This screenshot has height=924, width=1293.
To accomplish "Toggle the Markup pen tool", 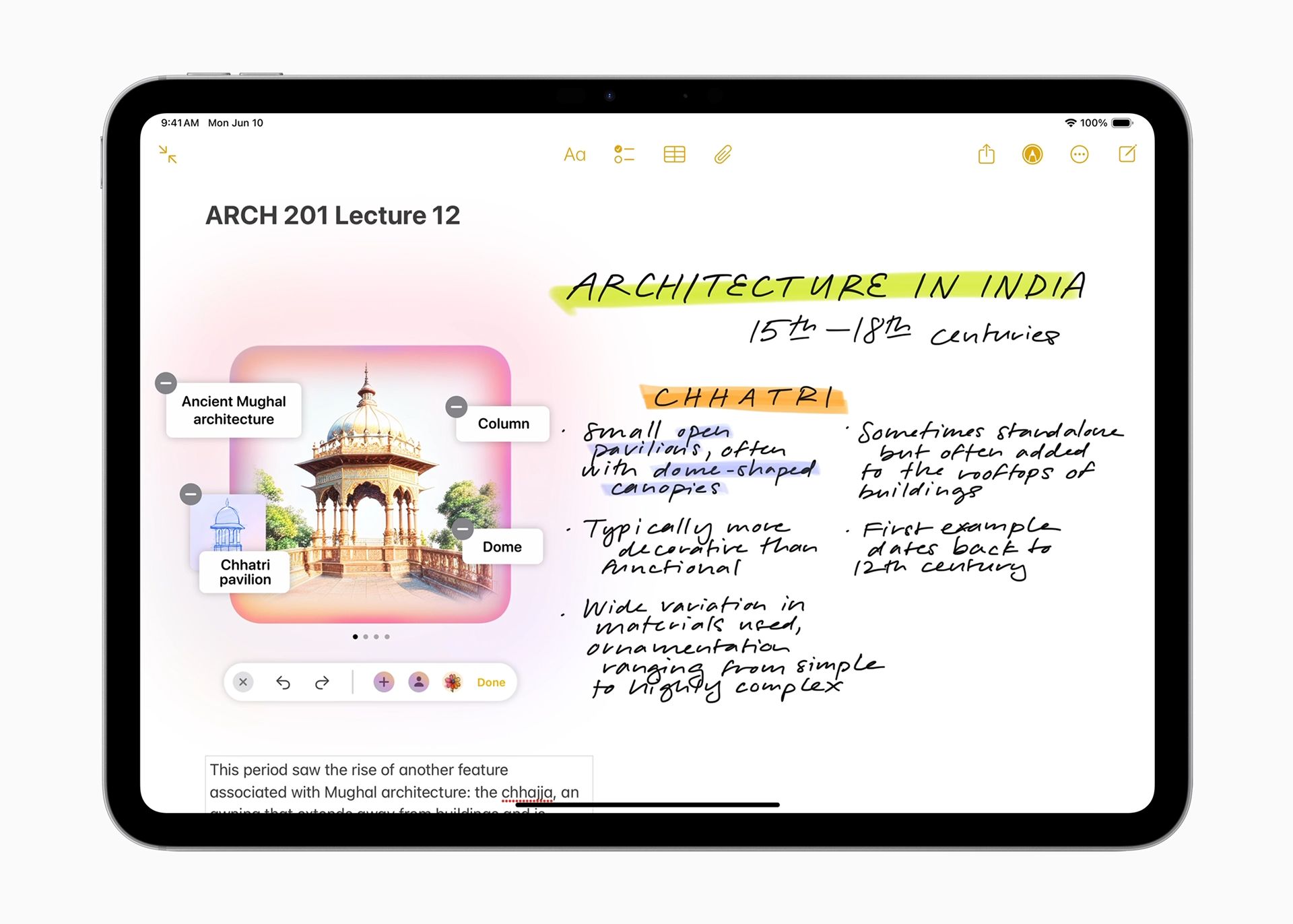I will click(1032, 155).
